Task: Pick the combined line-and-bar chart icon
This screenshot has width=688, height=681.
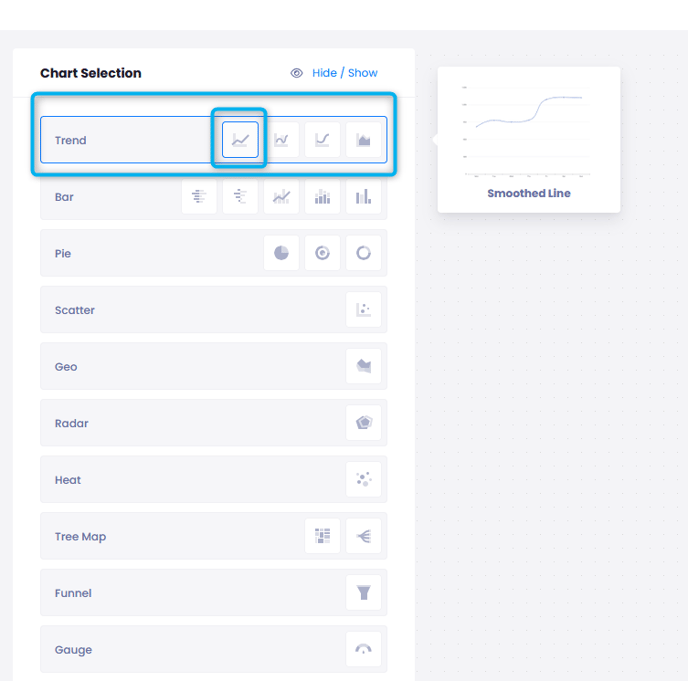Action: point(281,197)
